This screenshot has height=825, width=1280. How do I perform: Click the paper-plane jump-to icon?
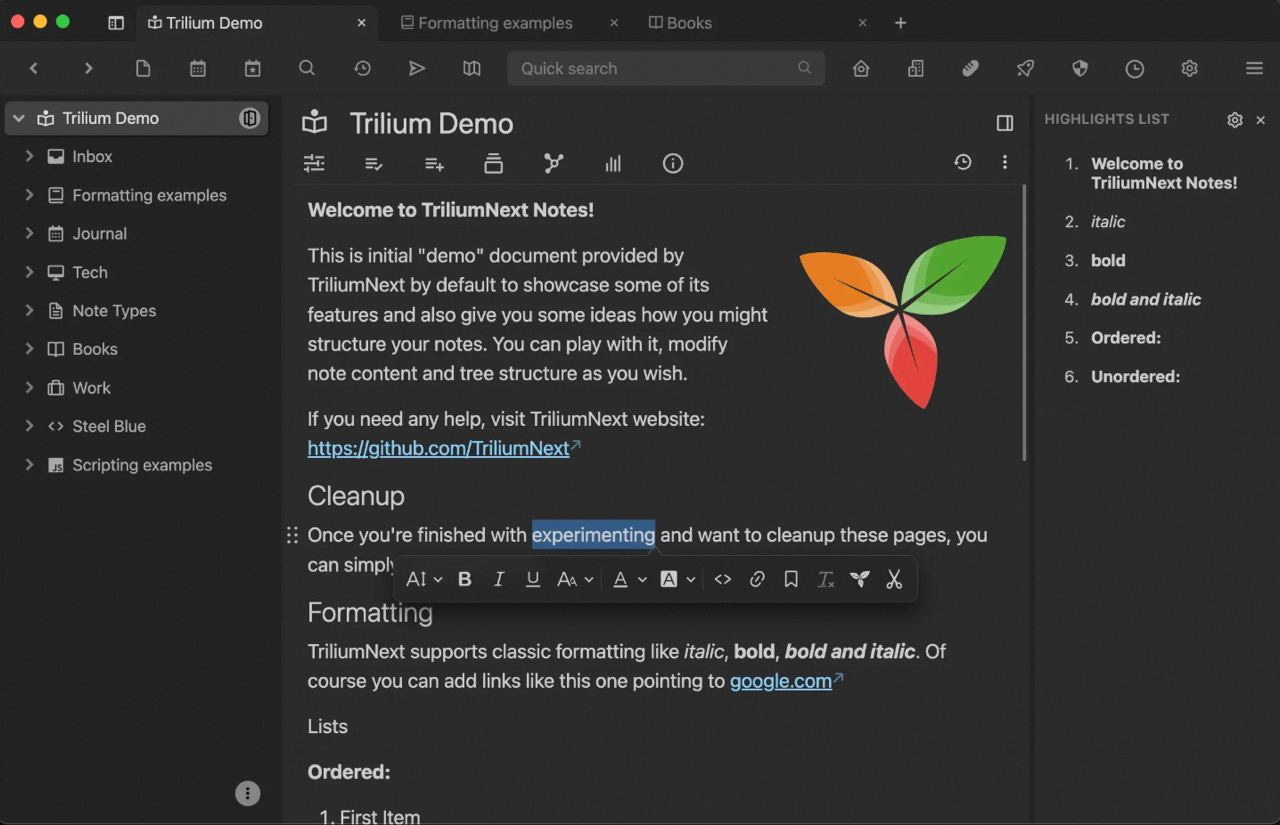pyautogui.click(x=417, y=68)
